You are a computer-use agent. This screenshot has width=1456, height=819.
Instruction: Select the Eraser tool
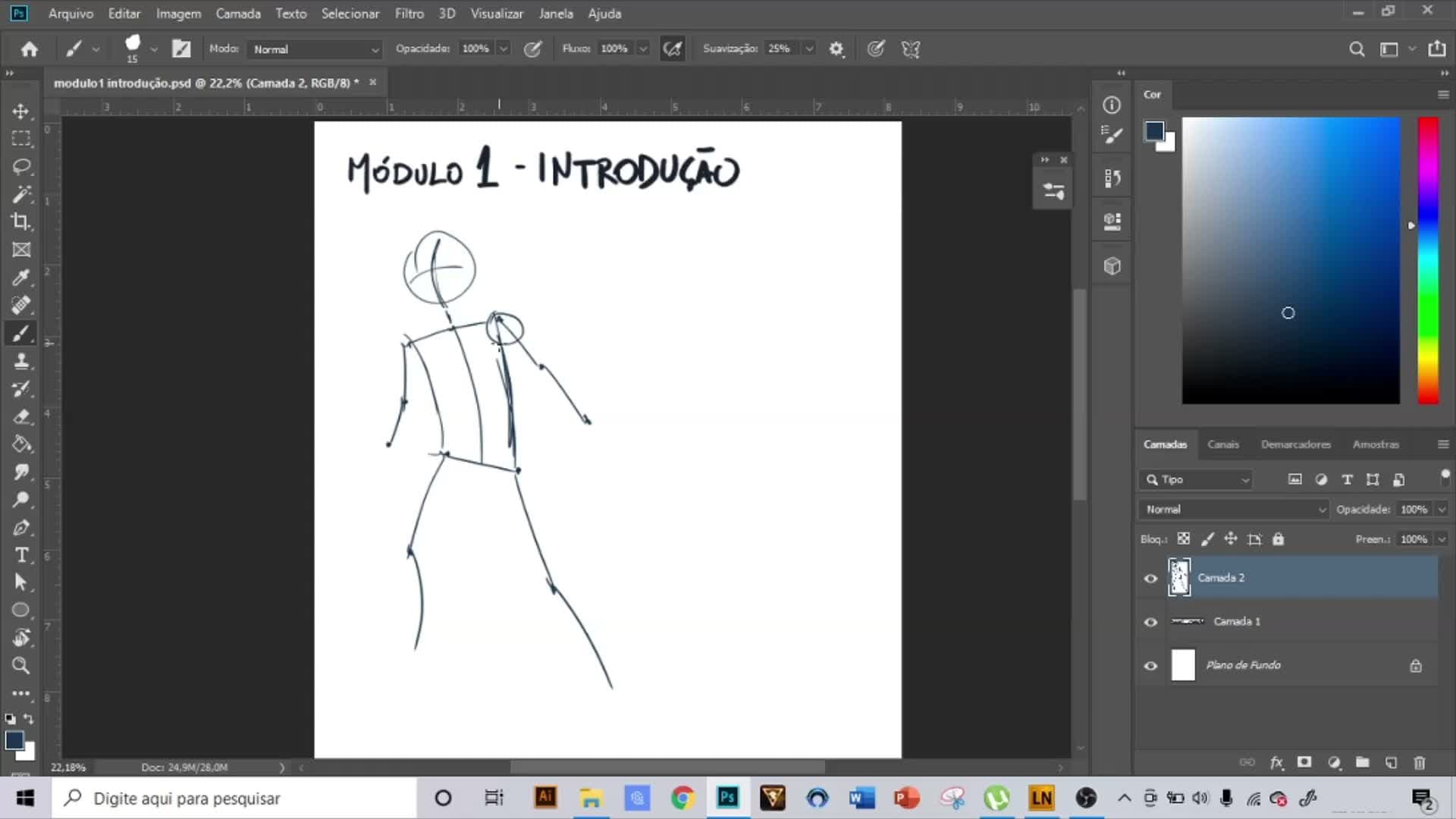pos(21,416)
